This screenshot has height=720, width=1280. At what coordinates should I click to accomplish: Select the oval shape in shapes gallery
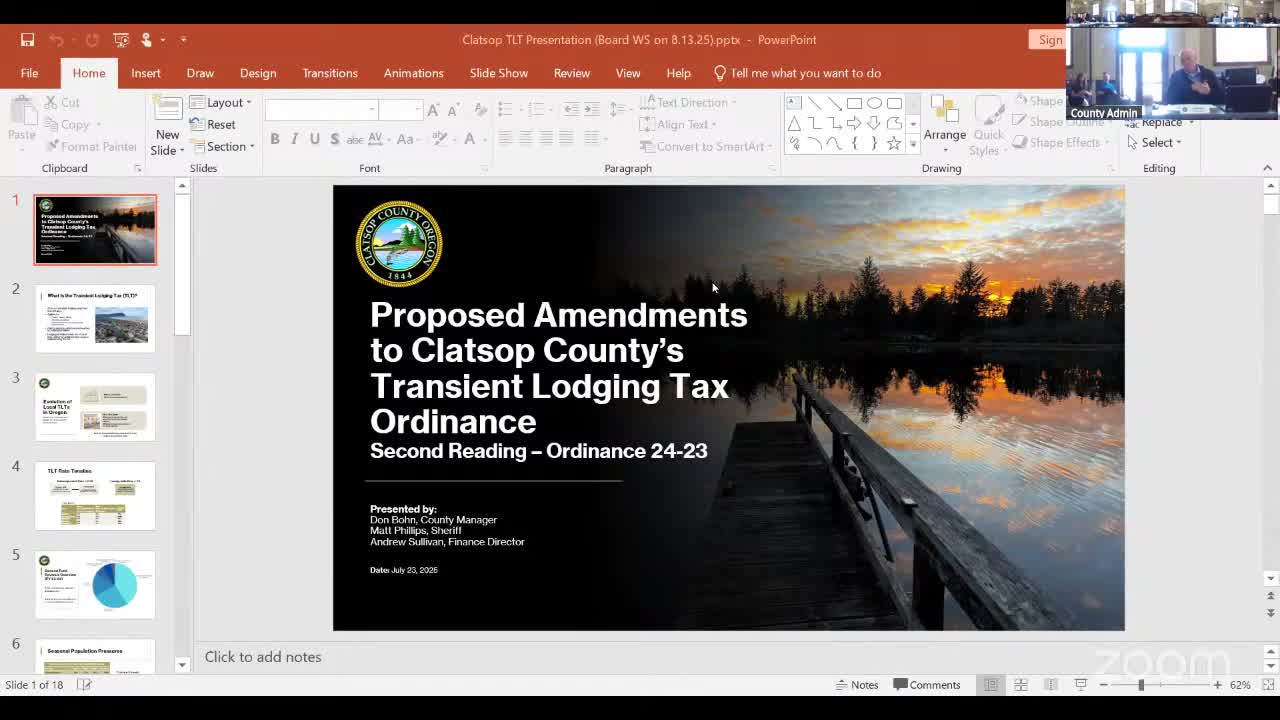click(874, 103)
